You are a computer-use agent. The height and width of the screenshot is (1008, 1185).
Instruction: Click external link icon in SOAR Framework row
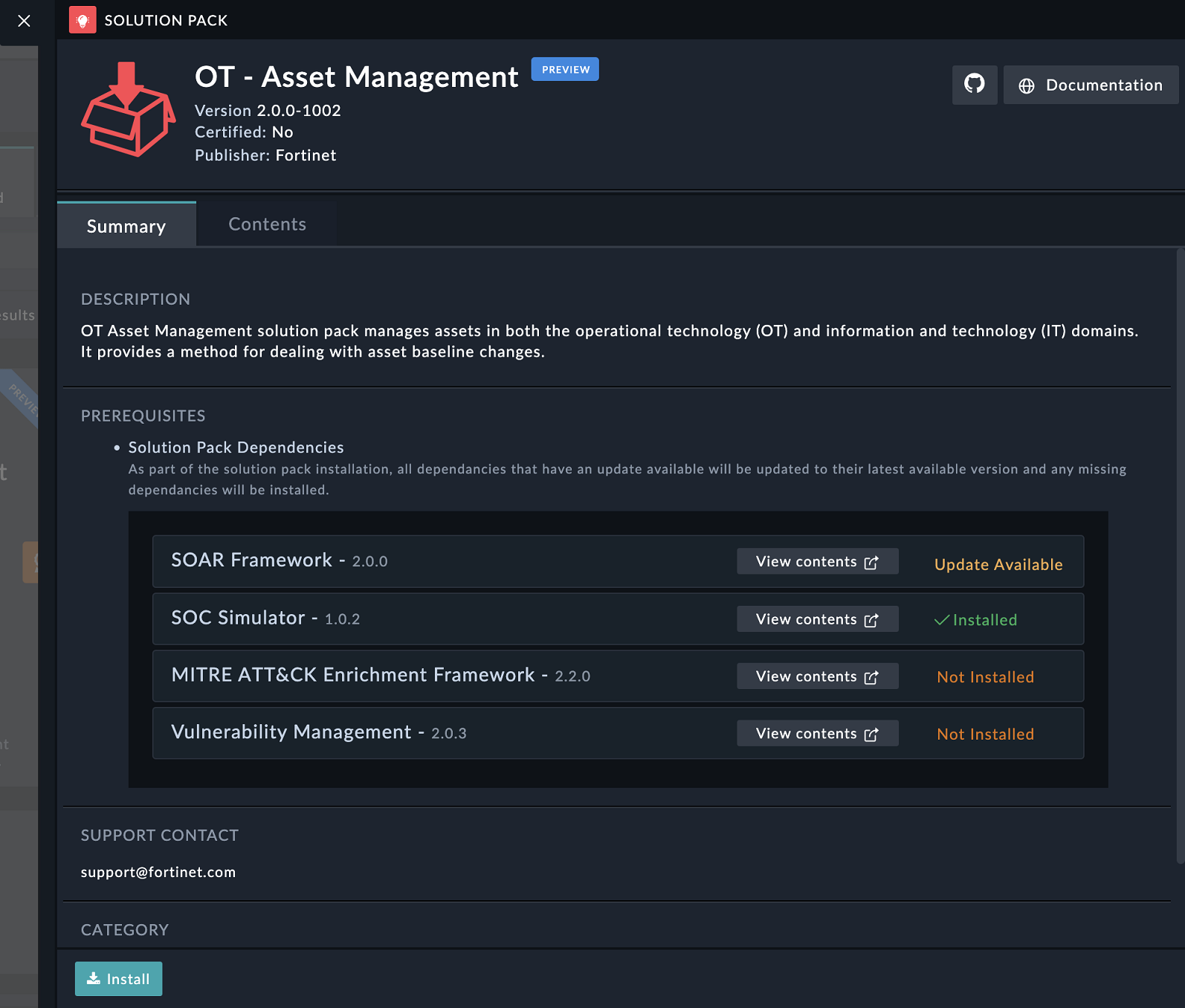(x=871, y=563)
